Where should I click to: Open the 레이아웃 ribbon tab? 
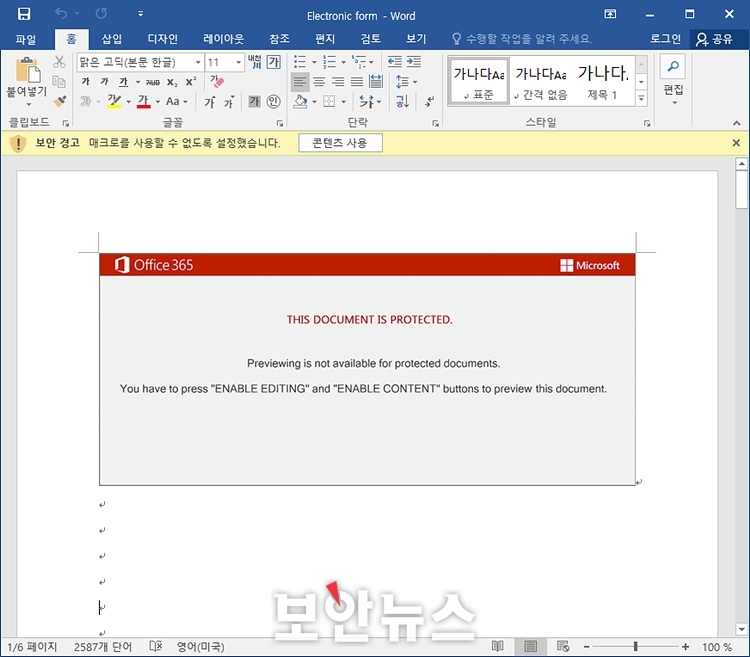[x=223, y=39]
